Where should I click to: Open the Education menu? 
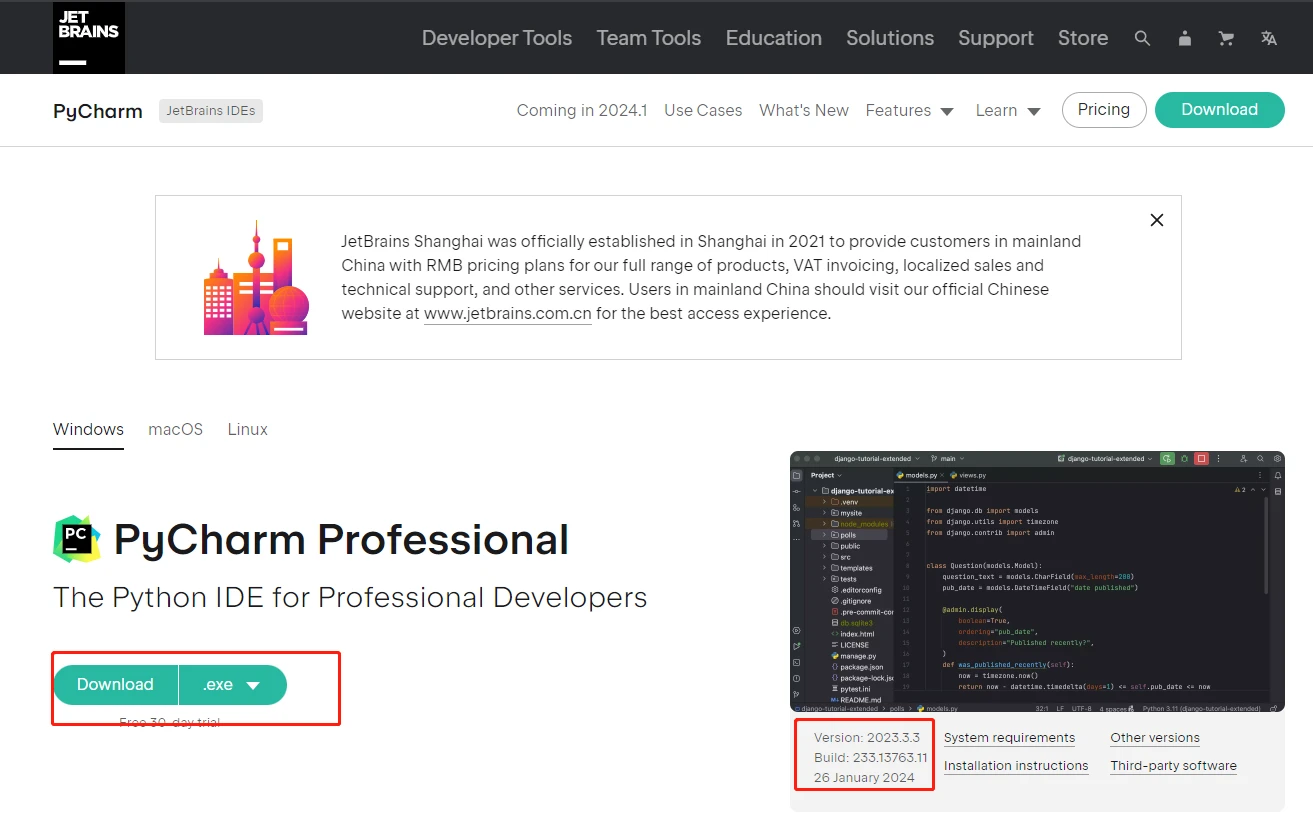coord(774,38)
